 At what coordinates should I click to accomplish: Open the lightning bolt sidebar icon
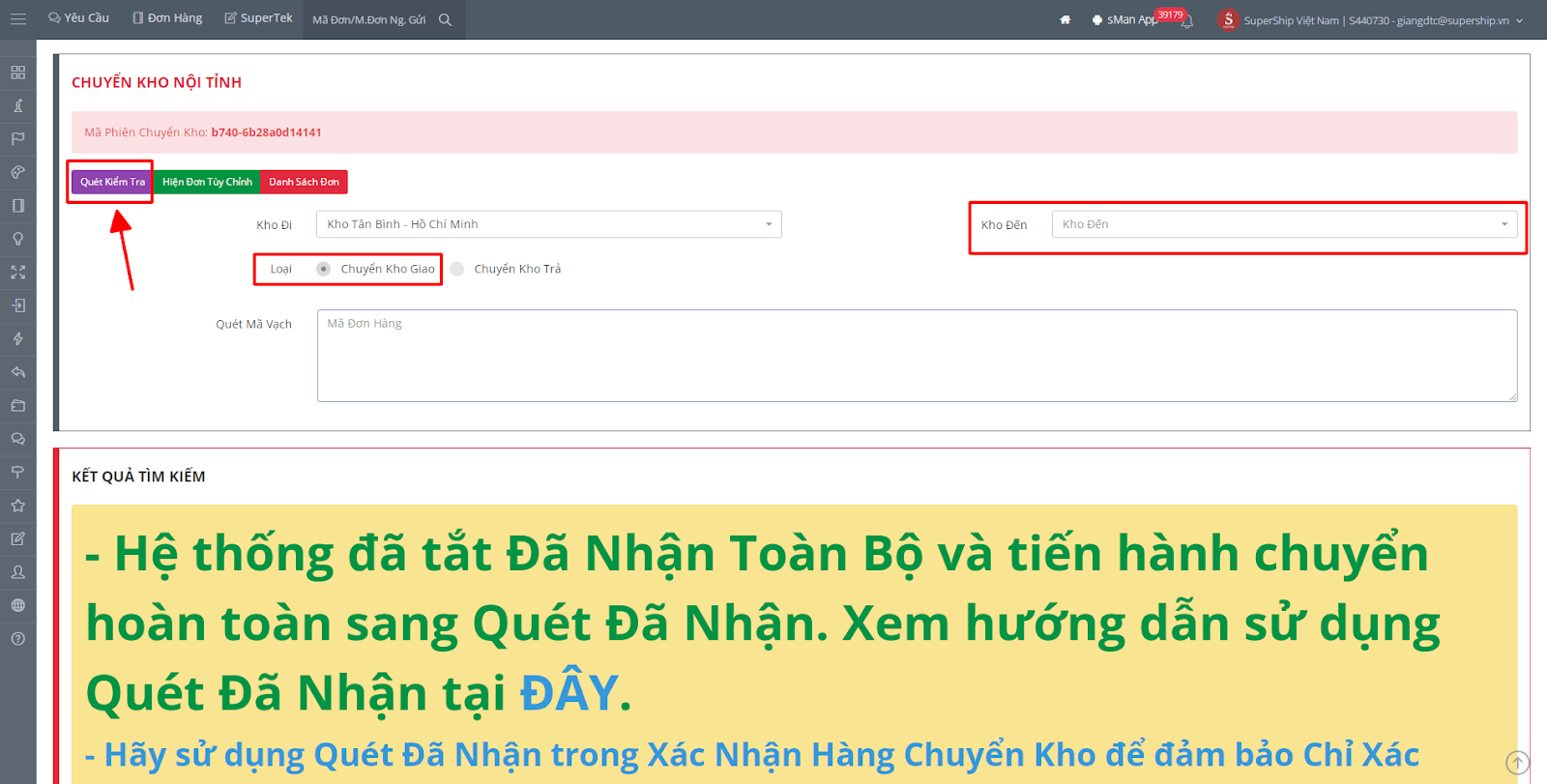[17, 339]
